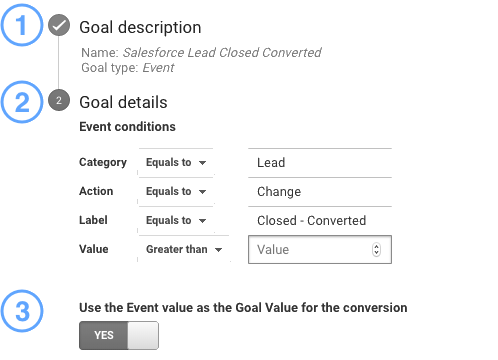498x360 pixels.
Task: Focus the empty Value number field
Action: [x=320, y=250]
